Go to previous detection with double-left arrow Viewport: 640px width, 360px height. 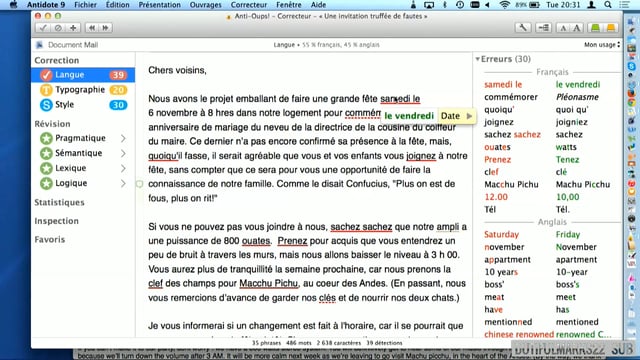click(x=92, y=28)
